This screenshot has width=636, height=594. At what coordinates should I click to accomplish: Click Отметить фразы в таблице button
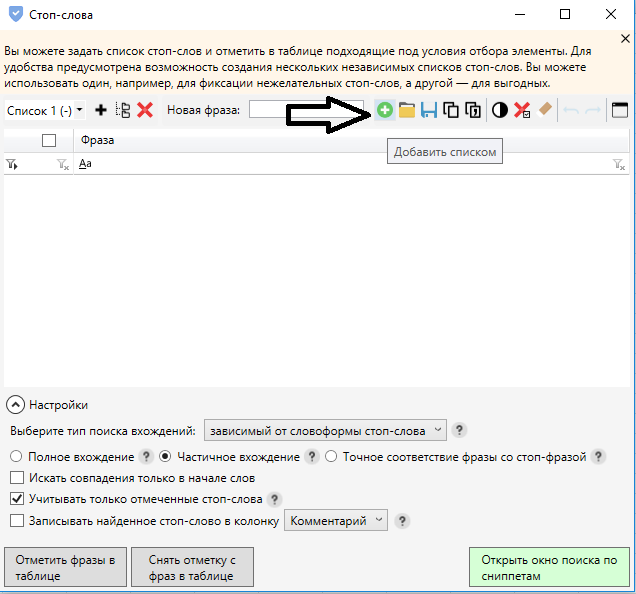click(65, 567)
